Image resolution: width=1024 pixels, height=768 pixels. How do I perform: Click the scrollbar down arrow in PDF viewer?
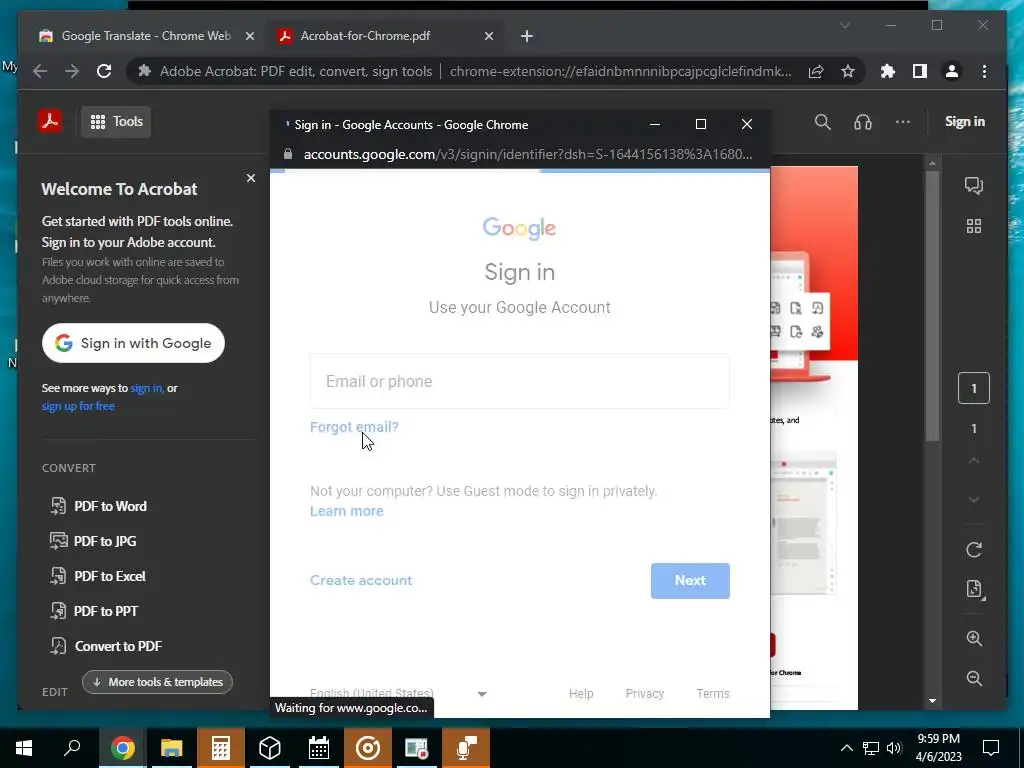click(x=932, y=701)
